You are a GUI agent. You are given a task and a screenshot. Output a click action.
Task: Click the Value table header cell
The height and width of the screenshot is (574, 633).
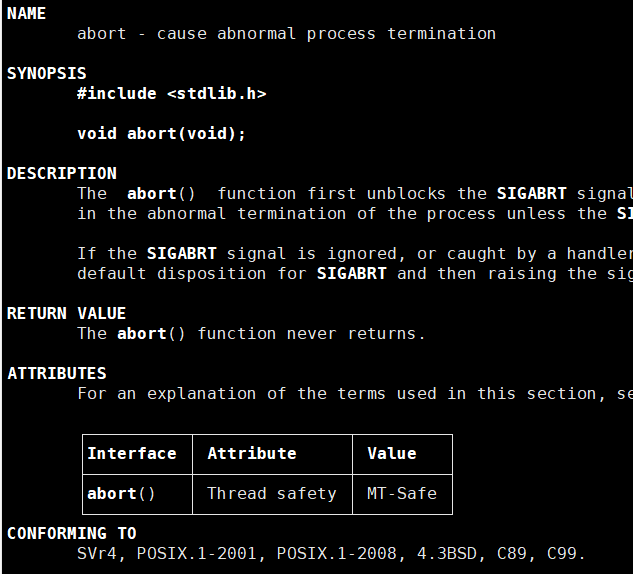click(x=392, y=453)
